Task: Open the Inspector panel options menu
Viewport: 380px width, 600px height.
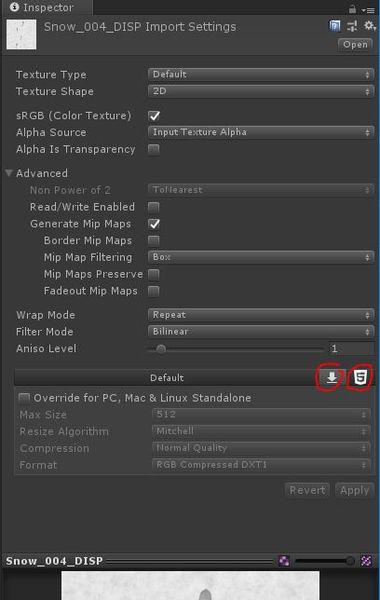Action: 368,10
